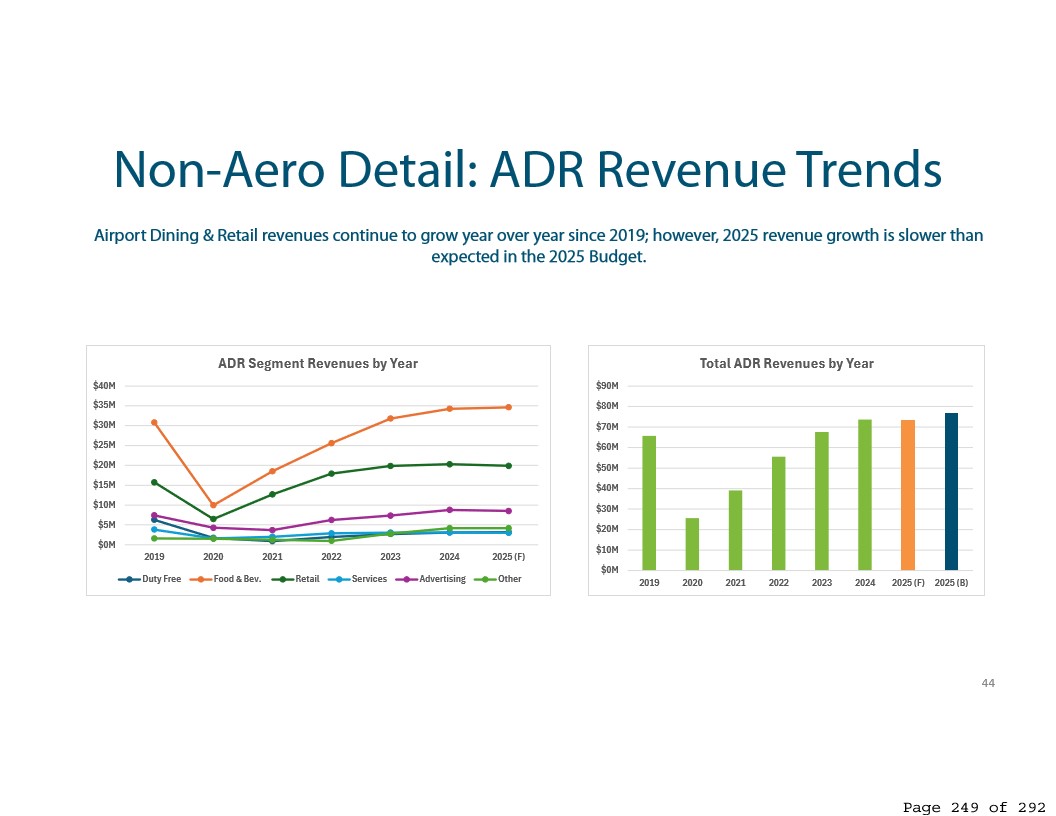The height and width of the screenshot is (816, 1056).
Task: Click the ADR Segment Revenues by Year title
Action: tap(318, 363)
